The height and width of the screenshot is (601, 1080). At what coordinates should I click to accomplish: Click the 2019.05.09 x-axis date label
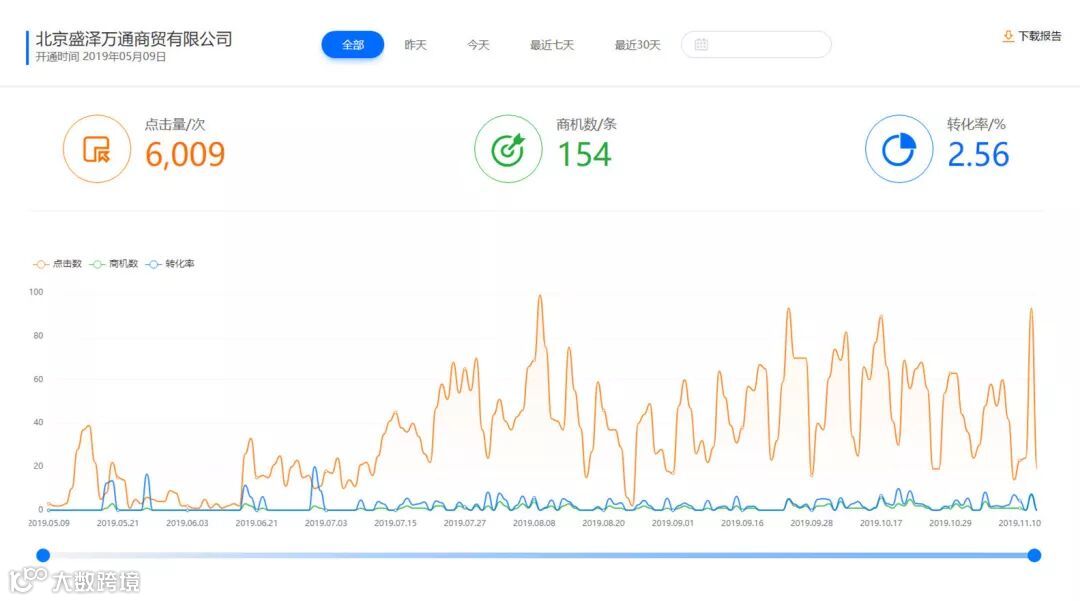coord(49,523)
